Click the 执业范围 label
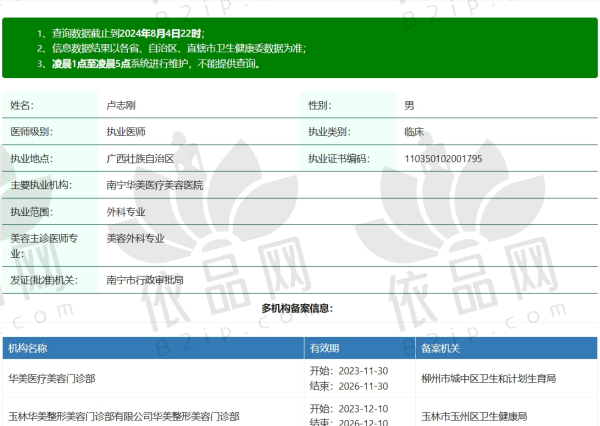600x426 pixels. [x=32, y=212]
